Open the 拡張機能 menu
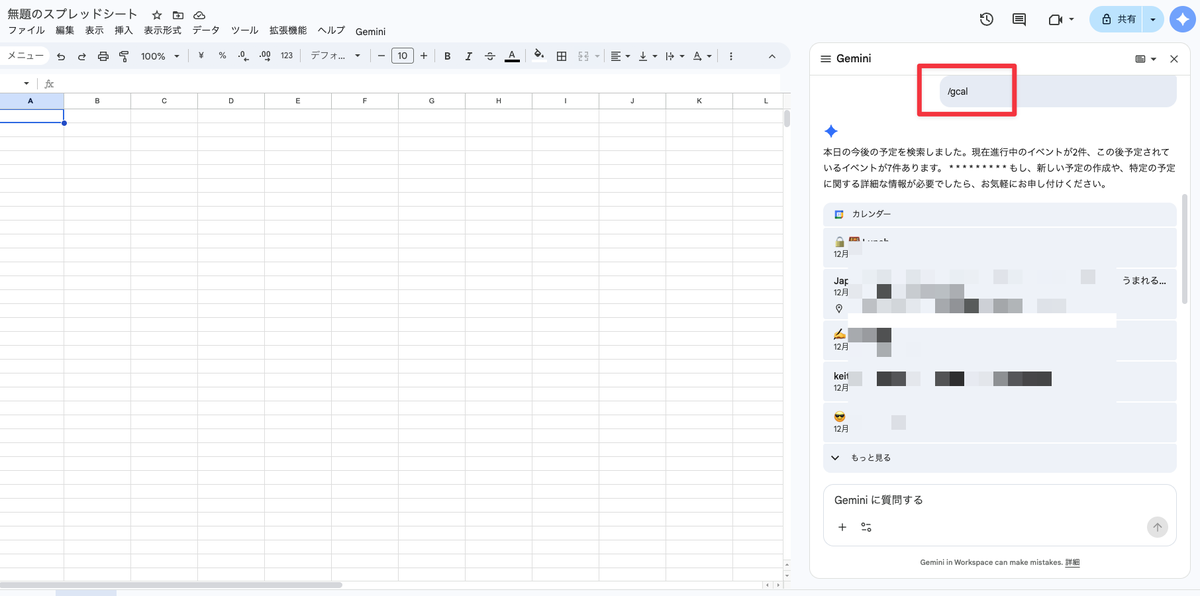 (288, 31)
